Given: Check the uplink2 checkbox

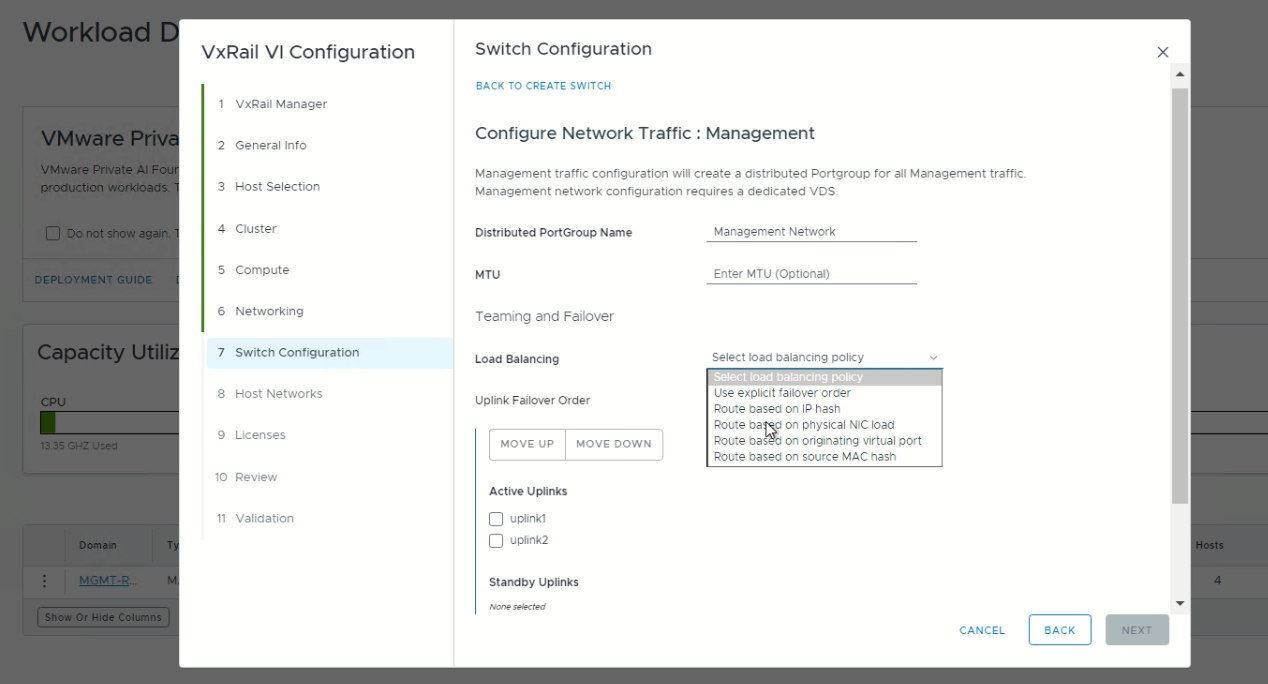Looking at the screenshot, I should [x=495, y=540].
